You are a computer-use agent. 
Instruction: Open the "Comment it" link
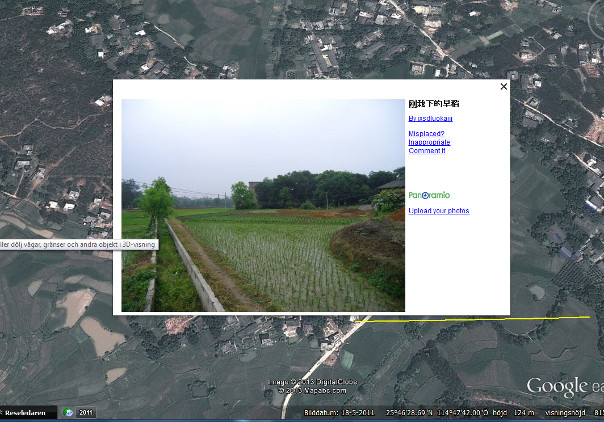coord(427,151)
